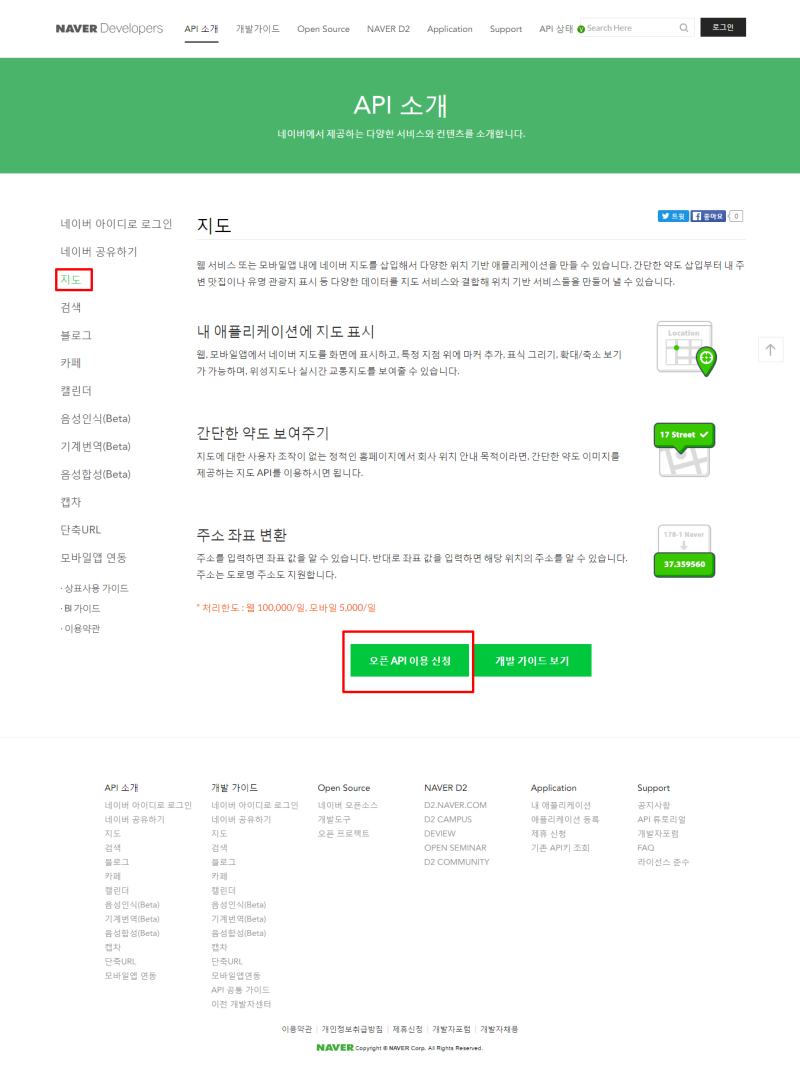The height and width of the screenshot is (1075, 800).
Task: Click the 개인정보취급방침 link at the bottom
Action: 352,1029
